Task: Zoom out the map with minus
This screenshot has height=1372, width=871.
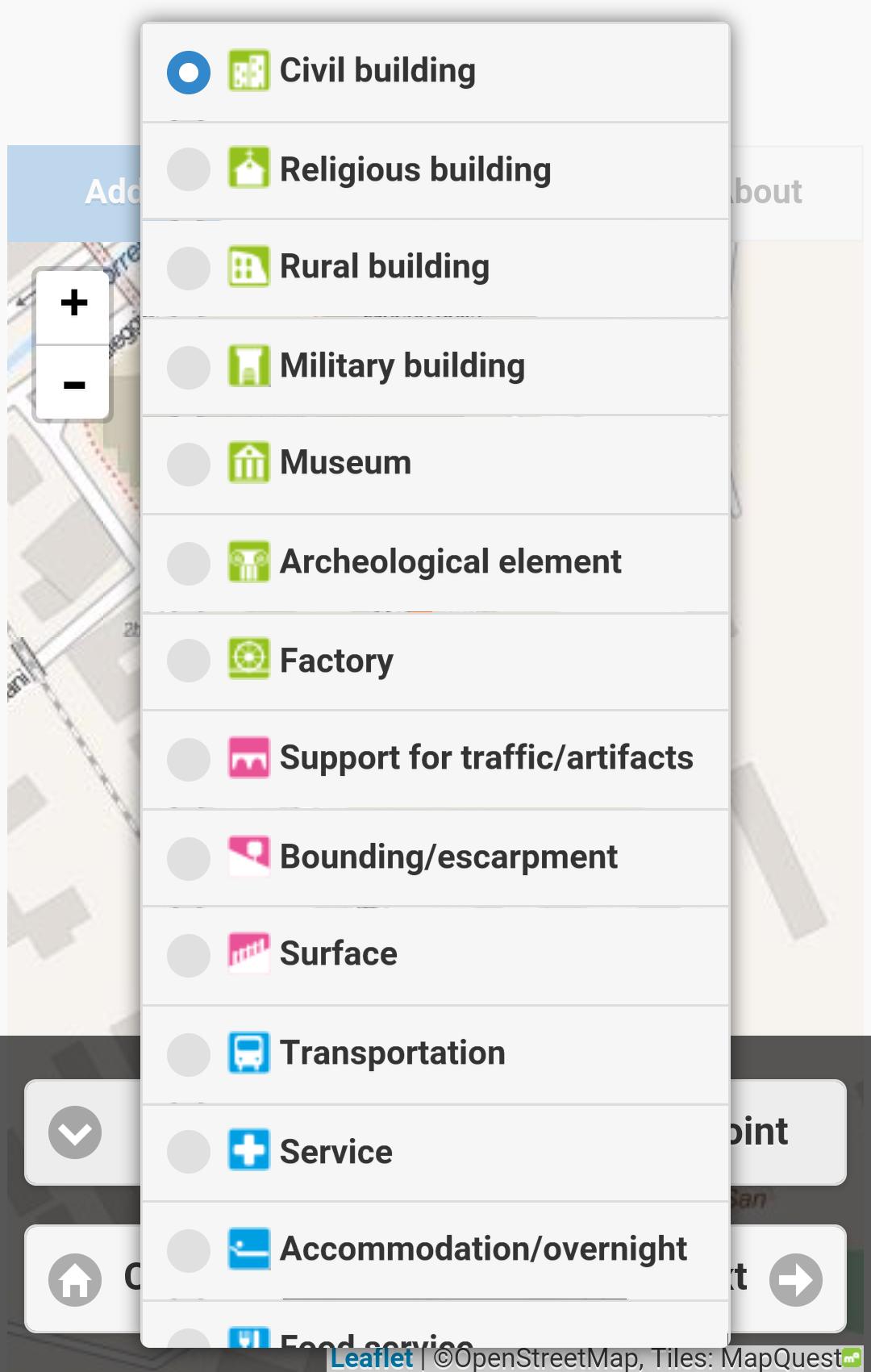Action: [73, 383]
